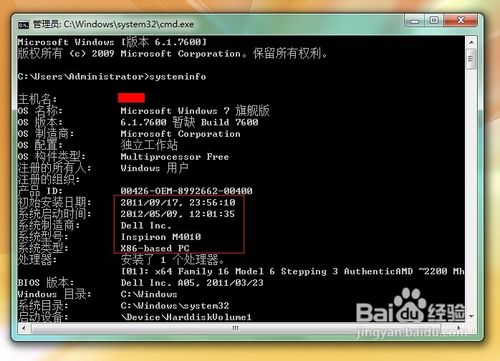Click system directory C:\Windows\system32
The width and height of the screenshot is (500, 361).
[x=175, y=306]
